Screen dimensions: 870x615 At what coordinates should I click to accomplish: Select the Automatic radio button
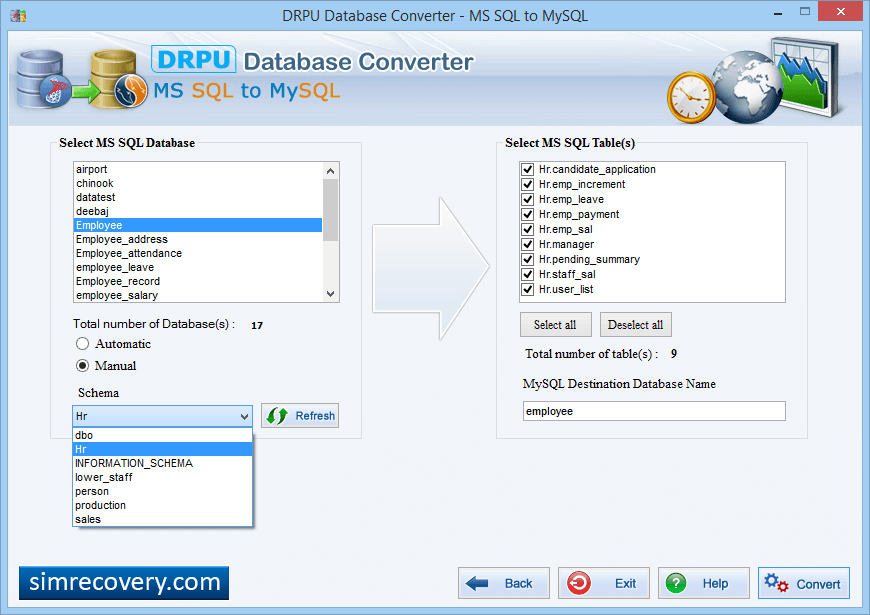tap(82, 344)
